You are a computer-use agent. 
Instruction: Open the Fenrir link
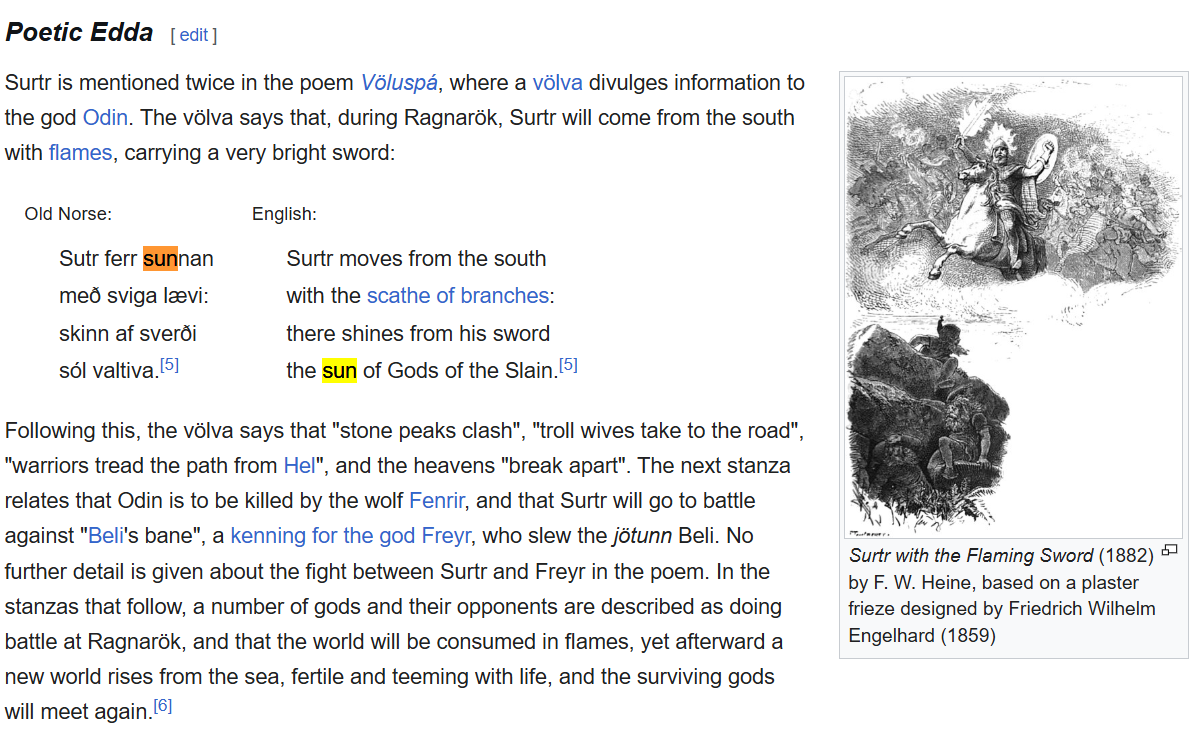click(x=436, y=500)
